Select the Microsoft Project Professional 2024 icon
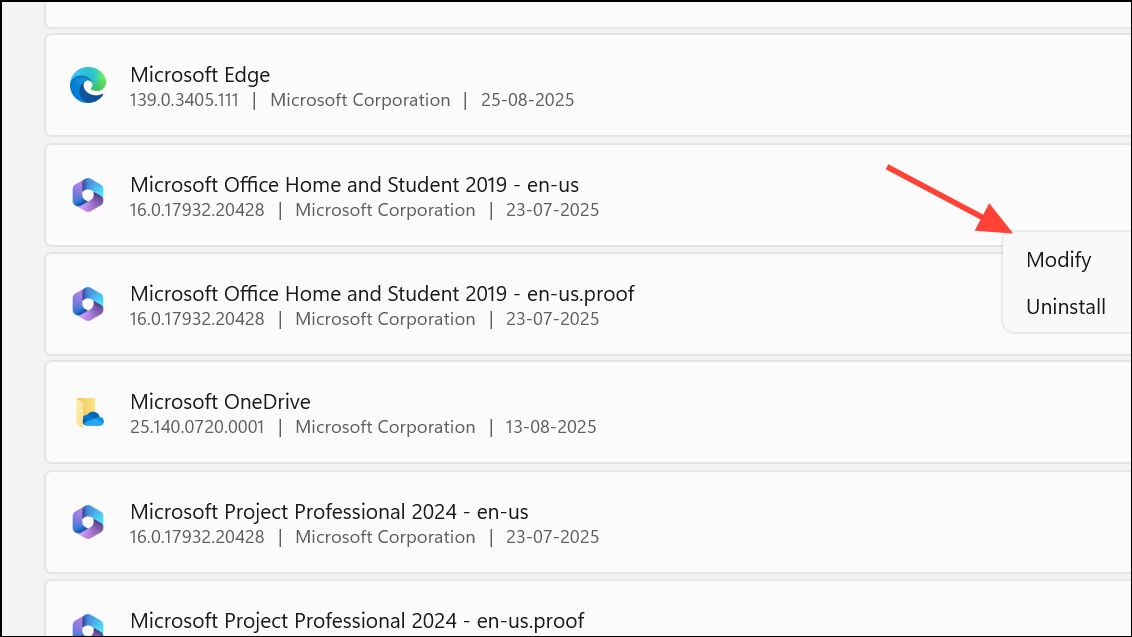 88,522
